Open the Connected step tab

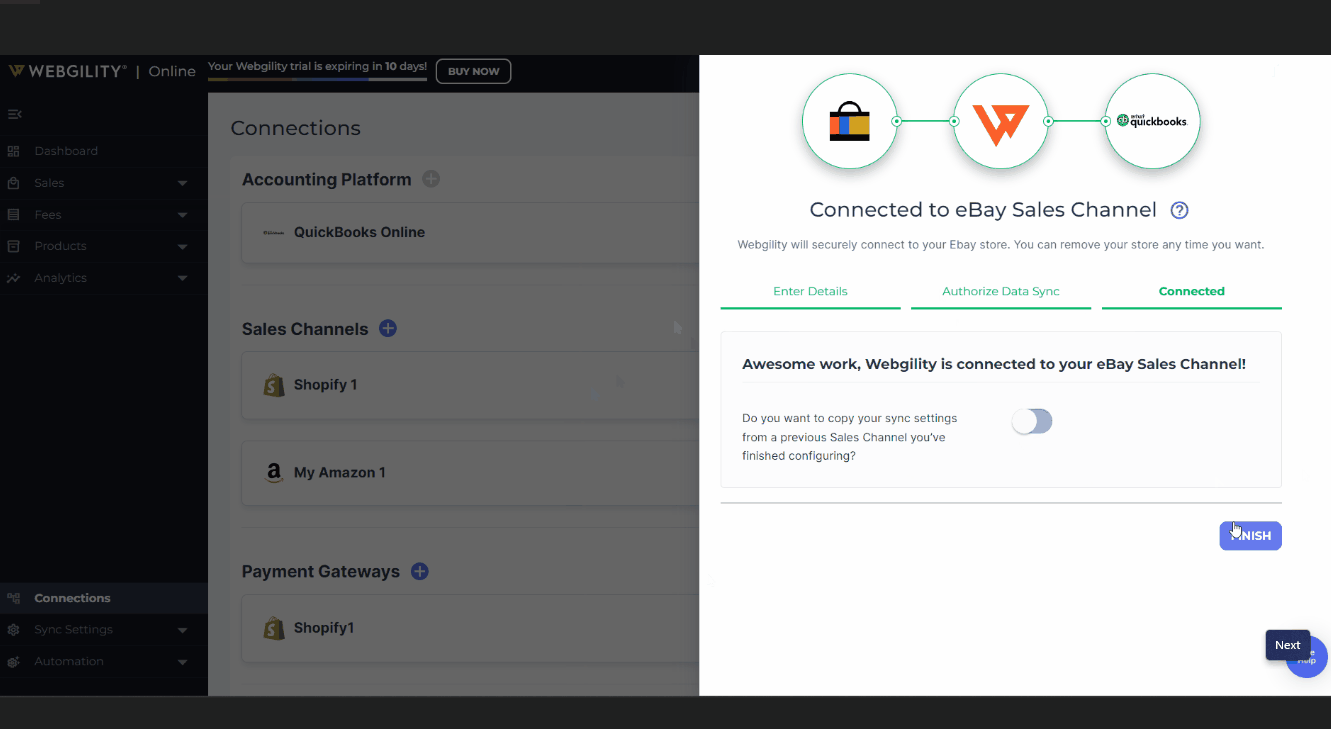pyautogui.click(x=1192, y=291)
